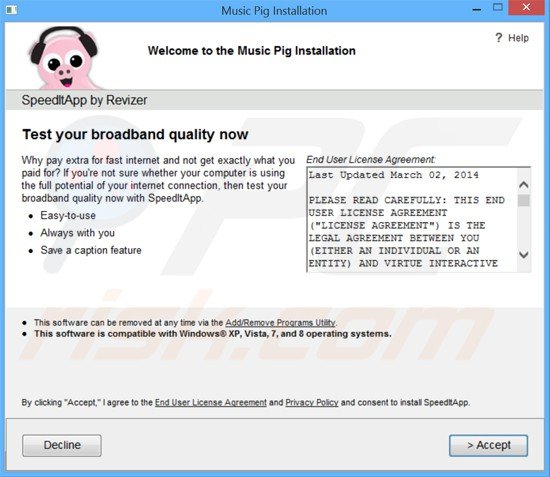Viewport: 550px width, 477px height.
Task: Click the installer window title bar icon
Action: pos(11,10)
